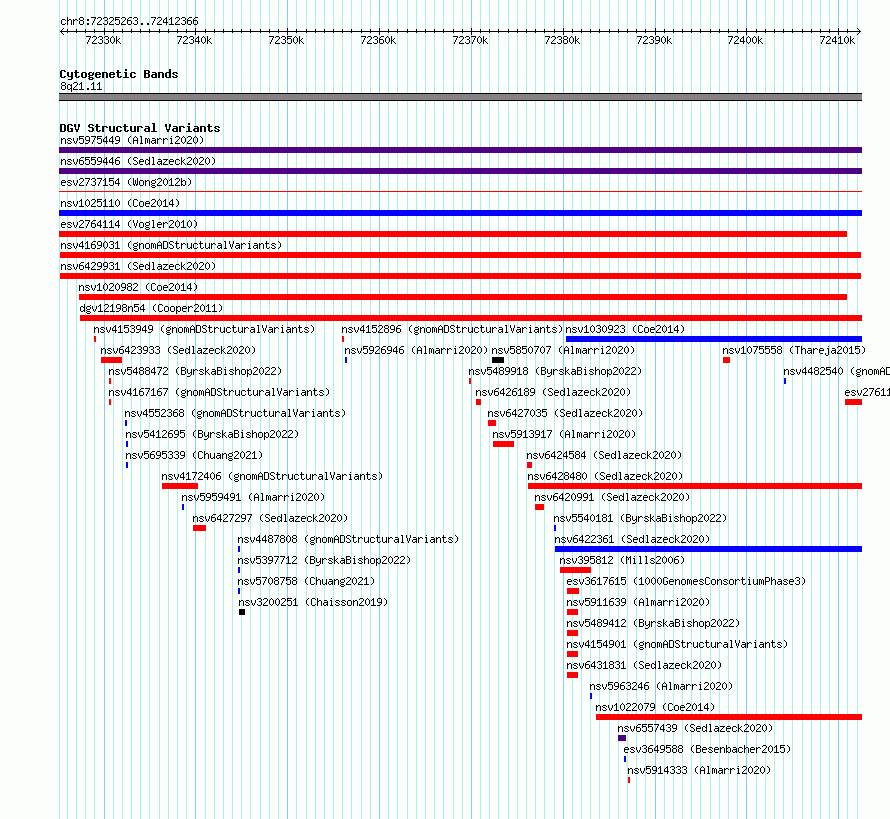Open variant label nsv6422361 (Sedlazeck2020)
Image resolution: width=890 pixels, height=819 pixels.
[x=632, y=539]
